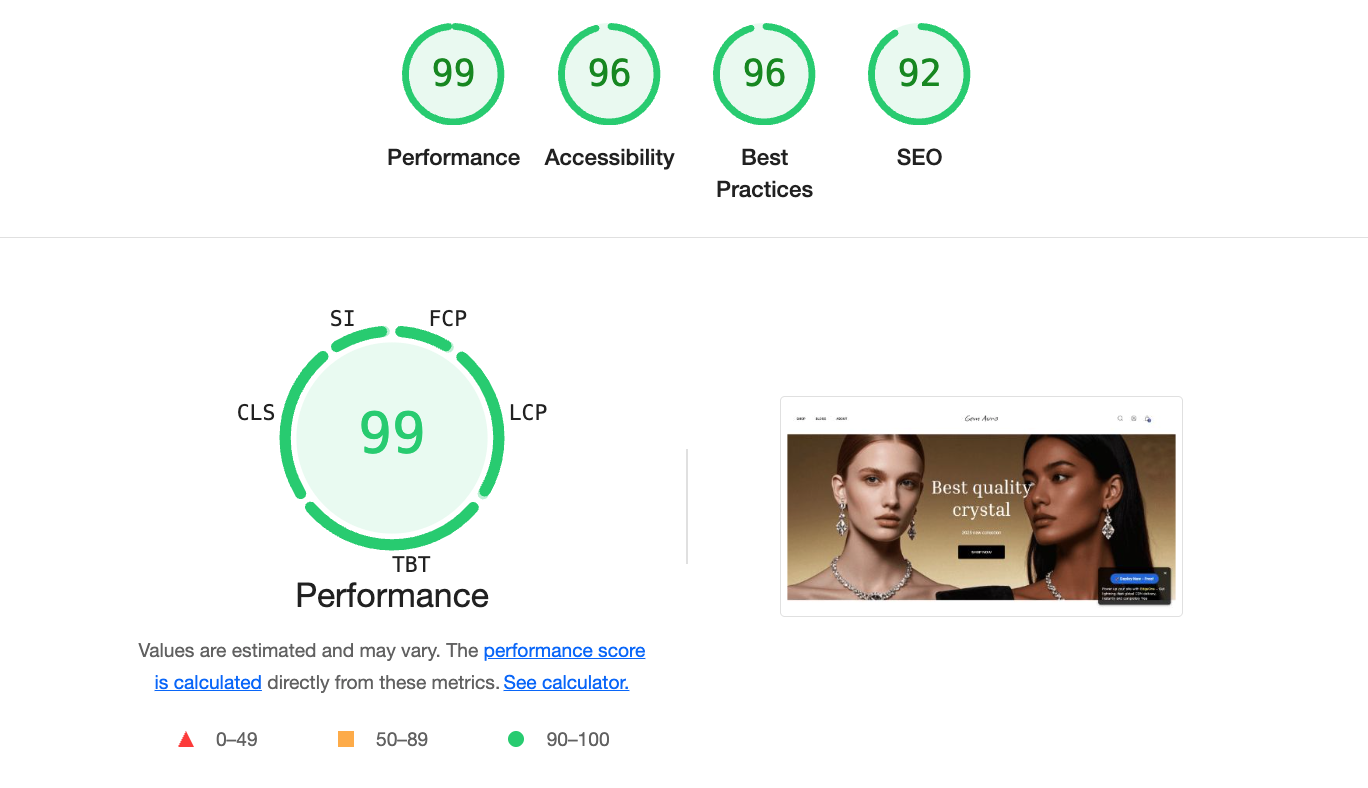Image resolution: width=1368 pixels, height=788 pixels.
Task: Open the "performance score is calculated" link
Action: pyautogui.click(x=400, y=666)
